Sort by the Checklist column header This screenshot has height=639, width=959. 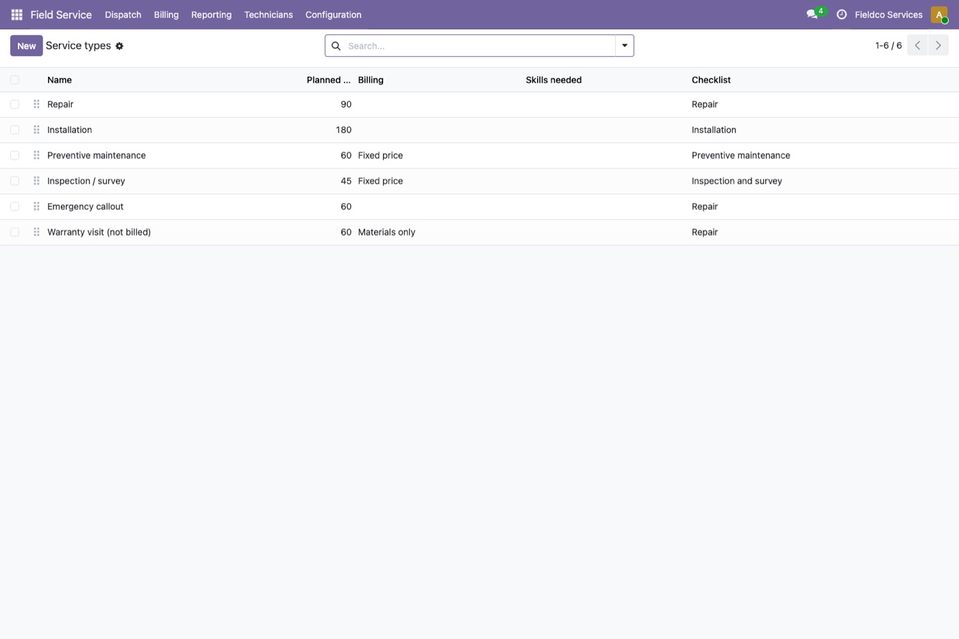tap(711, 80)
